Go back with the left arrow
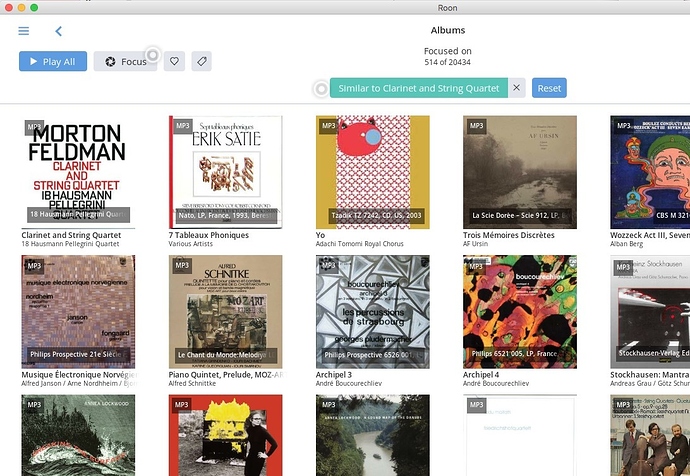The image size is (690, 476). tap(59, 31)
